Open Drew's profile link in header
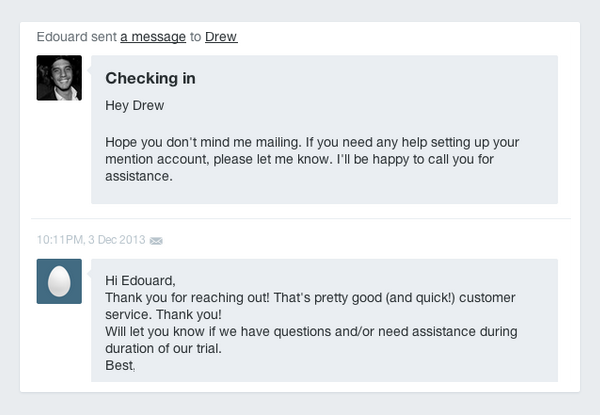Screen dimensions: 600x415 [221, 37]
